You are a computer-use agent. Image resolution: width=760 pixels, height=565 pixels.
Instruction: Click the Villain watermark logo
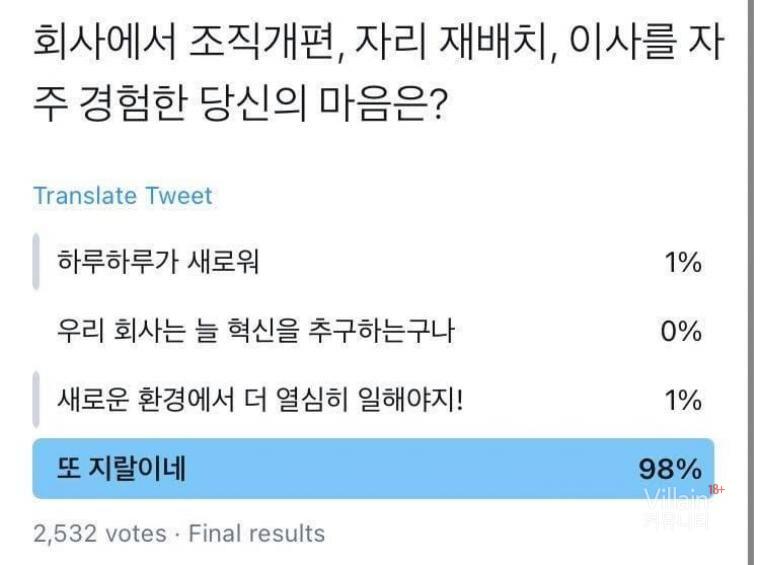tap(675, 499)
